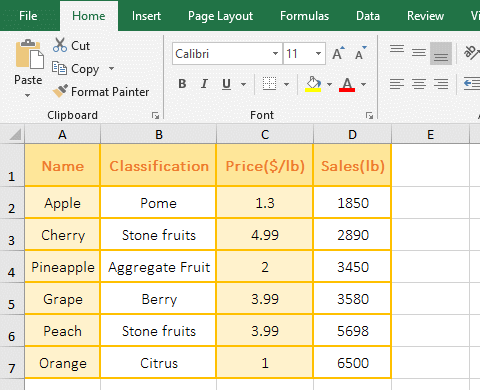Select the Citrus cell
This screenshot has width=480, height=390.
158,363
